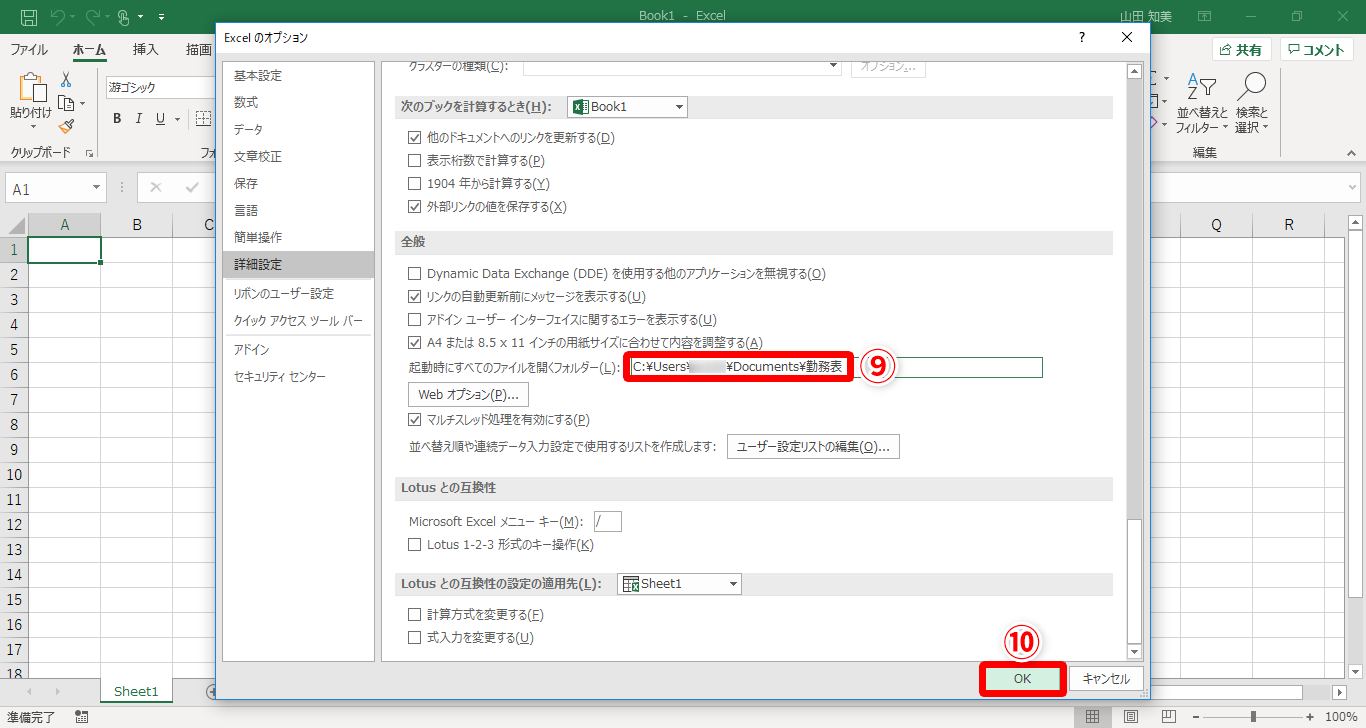
Task: Switch to the ホーム ribbon tab
Action: pos(90,50)
